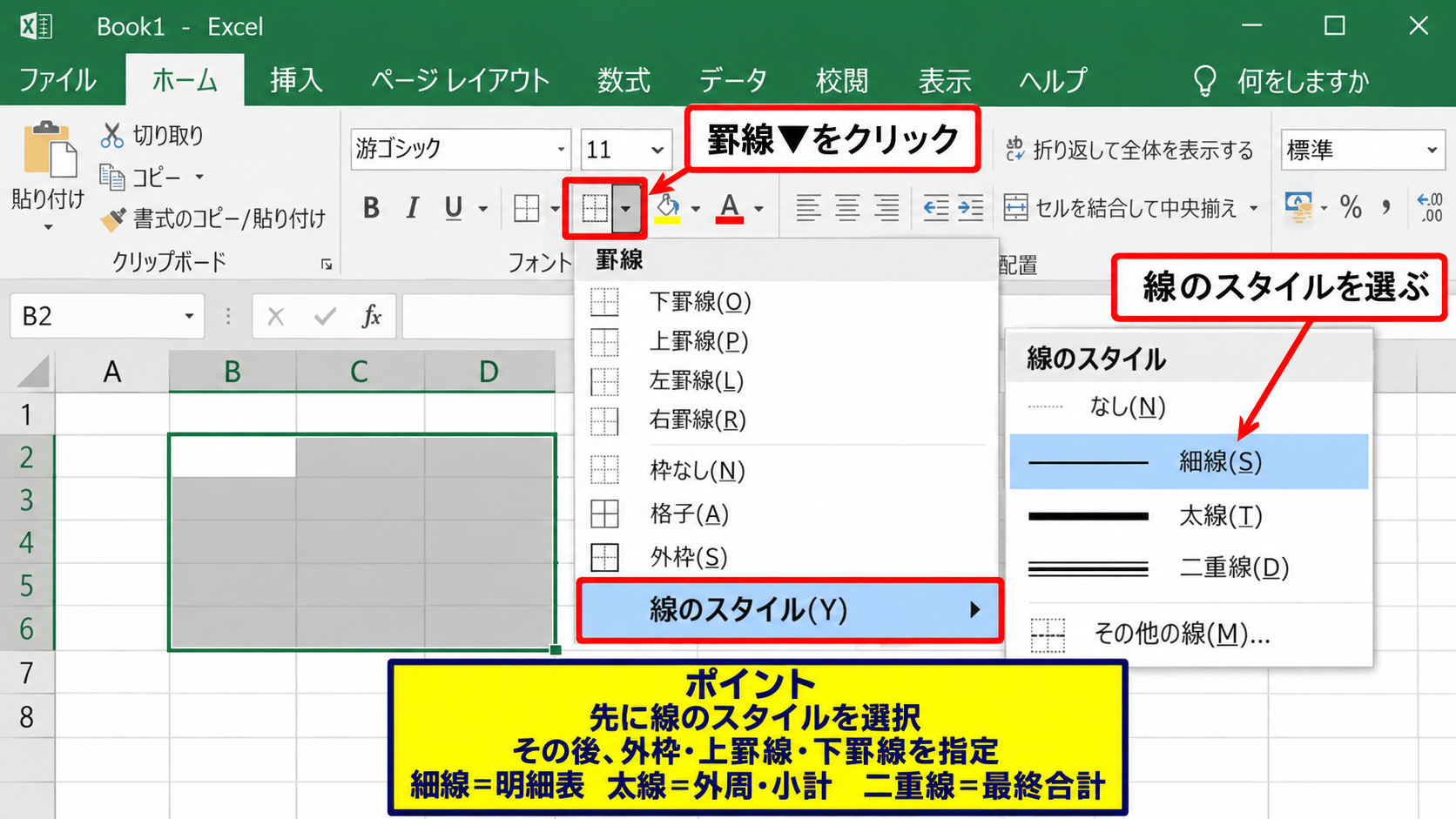Click the copy icon in Clipboard
The height and width of the screenshot is (819, 1456).
[112, 178]
